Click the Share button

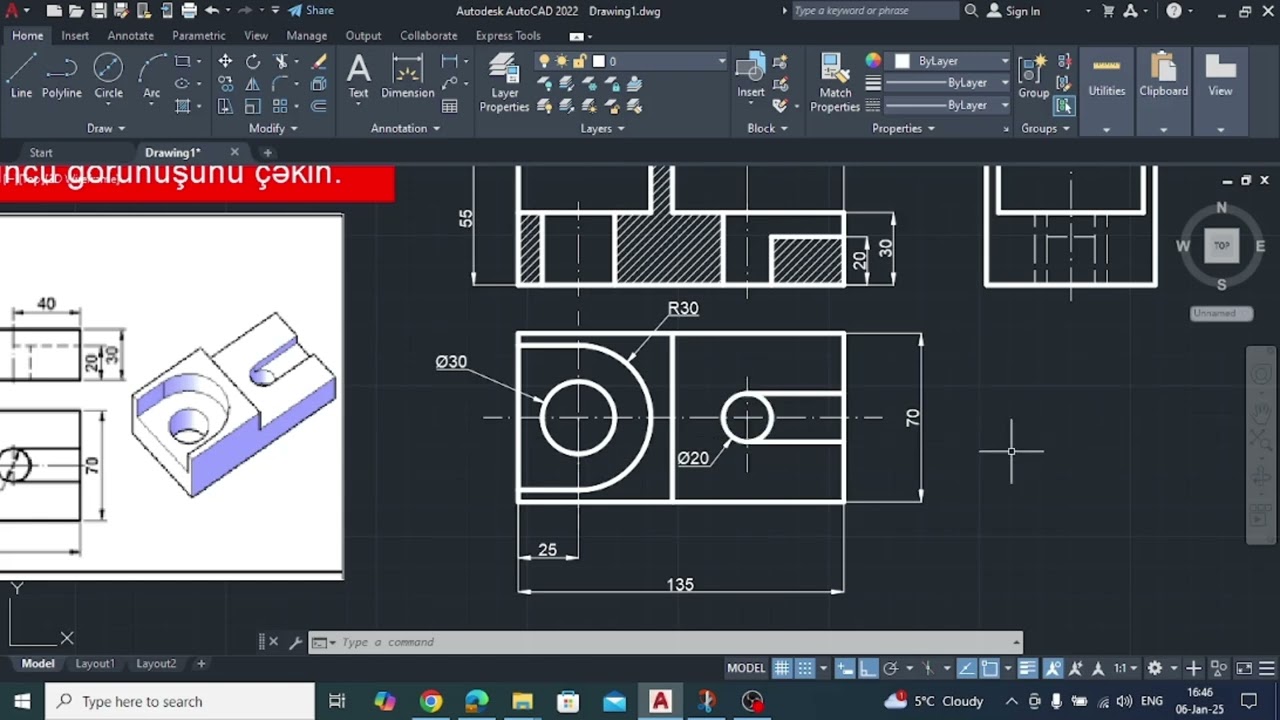point(311,11)
